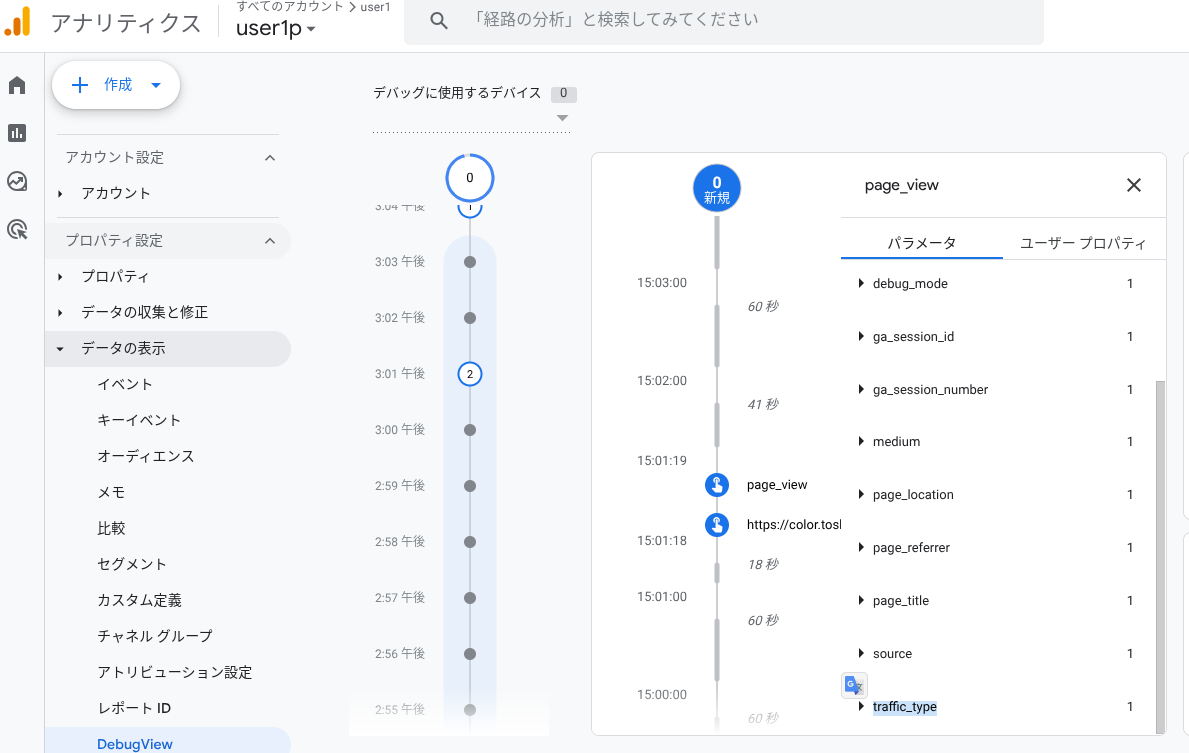This screenshot has height=753, width=1189.
Task: Expand the page_title parameter
Action: [x=861, y=601]
